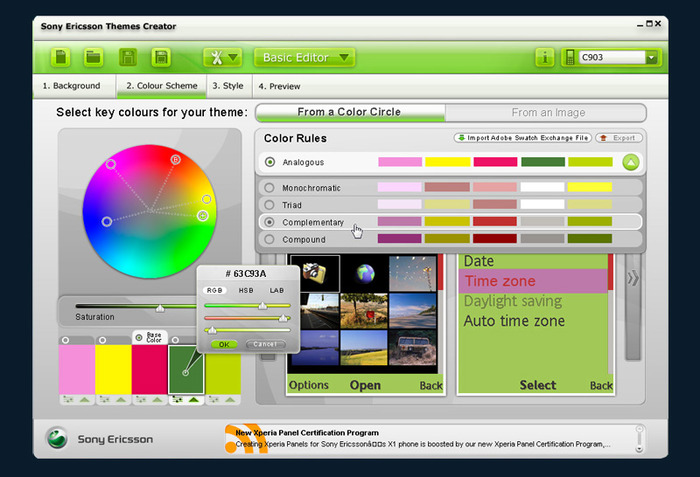700x477 pixels.
Task: Switch color popup to LAB mode
Action: click(276, 290)
